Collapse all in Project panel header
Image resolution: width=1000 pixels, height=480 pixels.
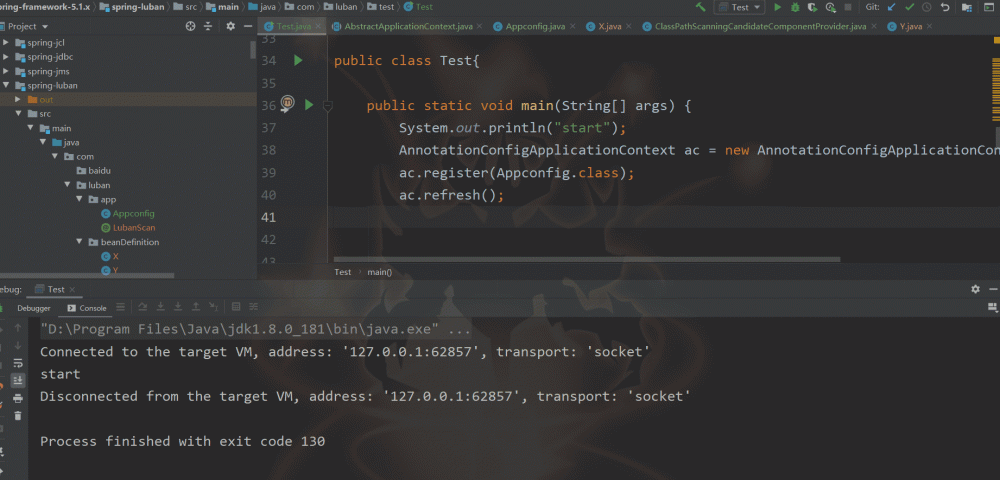tap(208, 26)
